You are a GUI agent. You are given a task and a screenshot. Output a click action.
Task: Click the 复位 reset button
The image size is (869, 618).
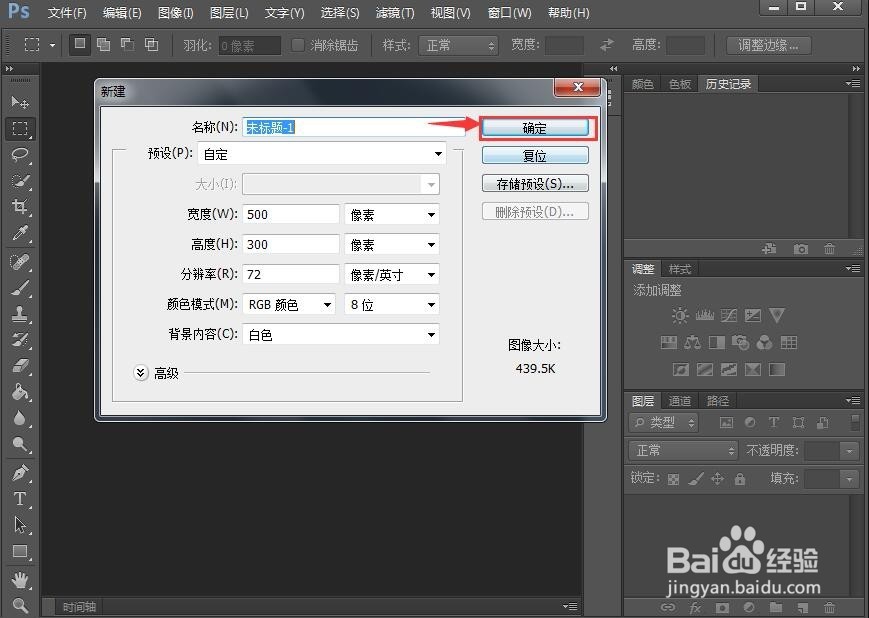tap(535, 156)
